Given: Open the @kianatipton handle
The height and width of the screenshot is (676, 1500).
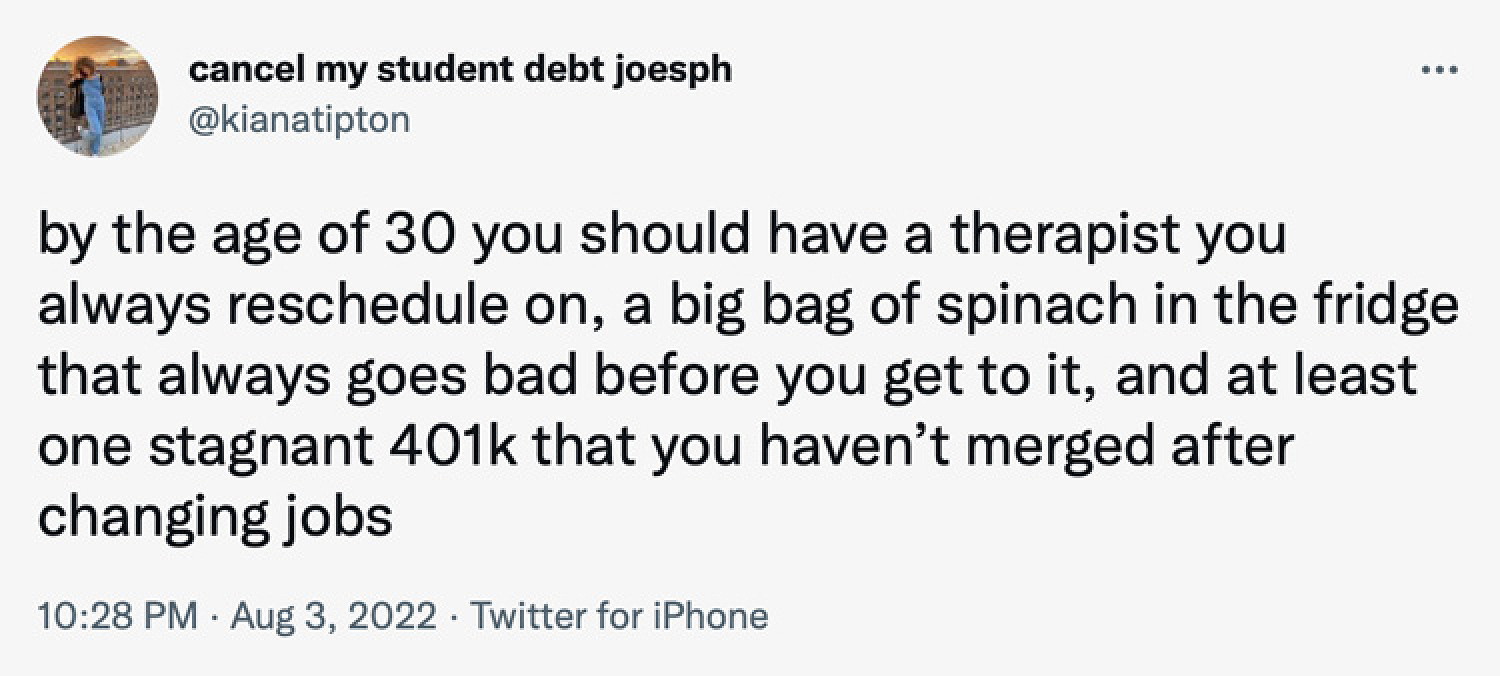Looking at the screenshot, I should [299, 119].
